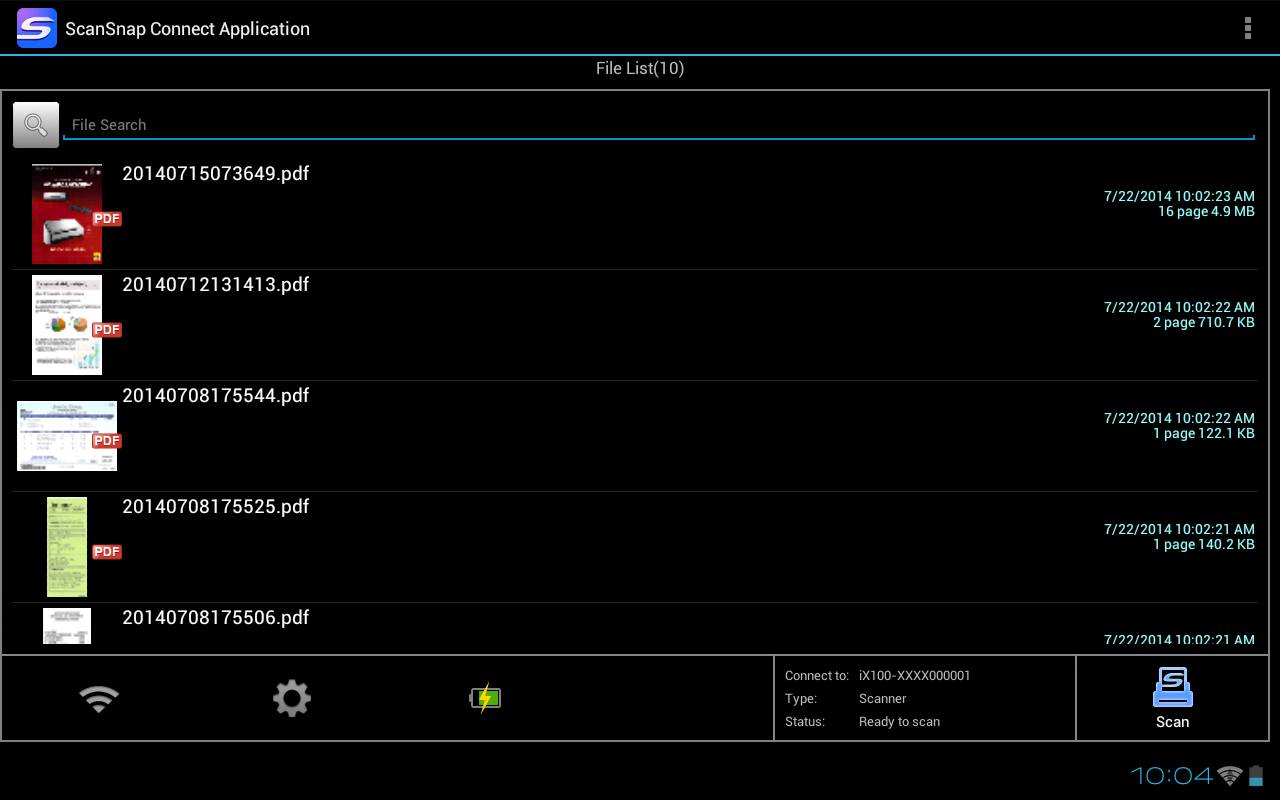Click the magnifier search icon button
This screenshot has height=800, width=1280.
[36, 125]
